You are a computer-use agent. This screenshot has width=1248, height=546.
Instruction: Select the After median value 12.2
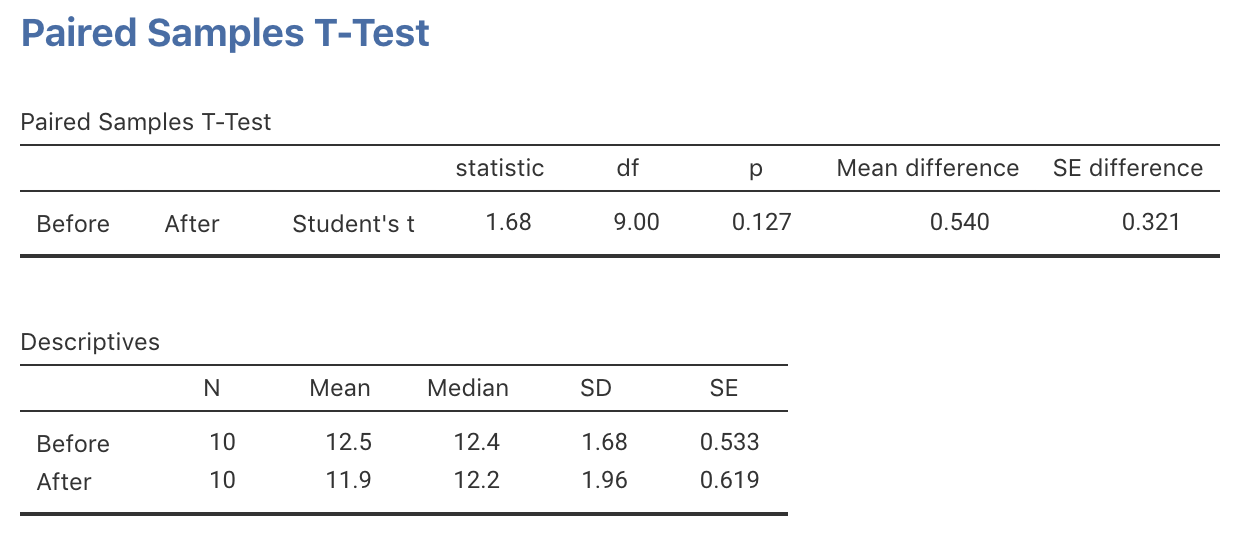(476, 480)
